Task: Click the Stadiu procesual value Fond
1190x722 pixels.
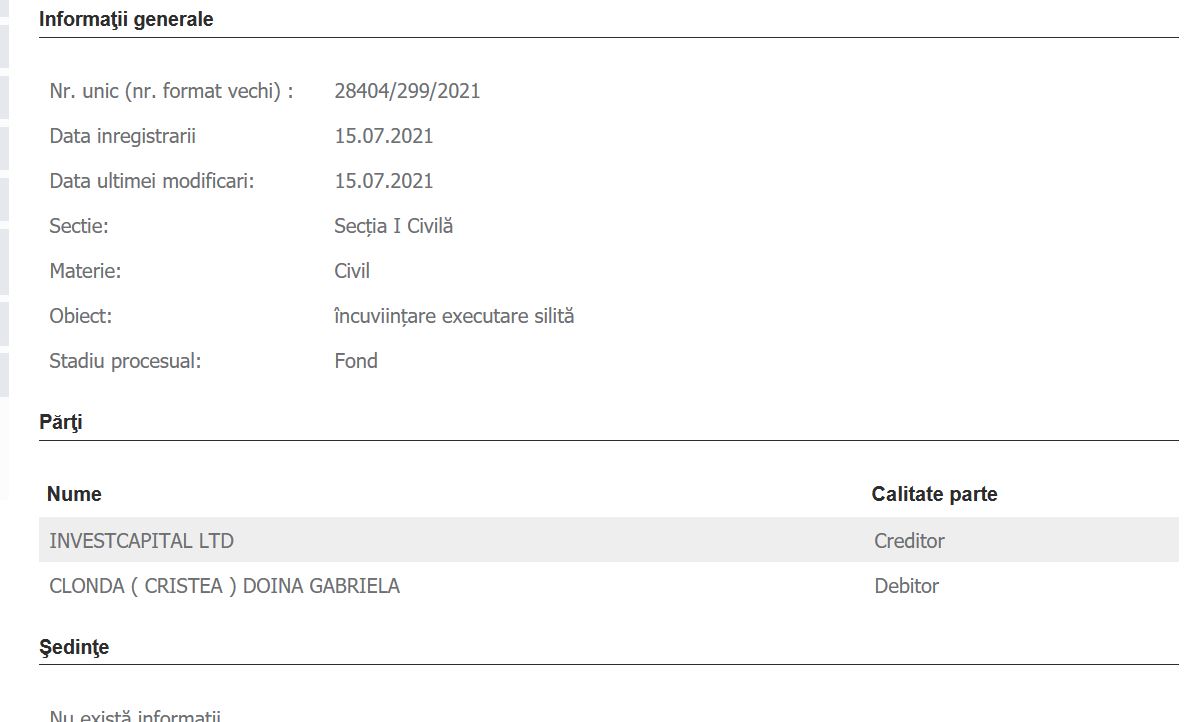Action: (x=356, y=361)
